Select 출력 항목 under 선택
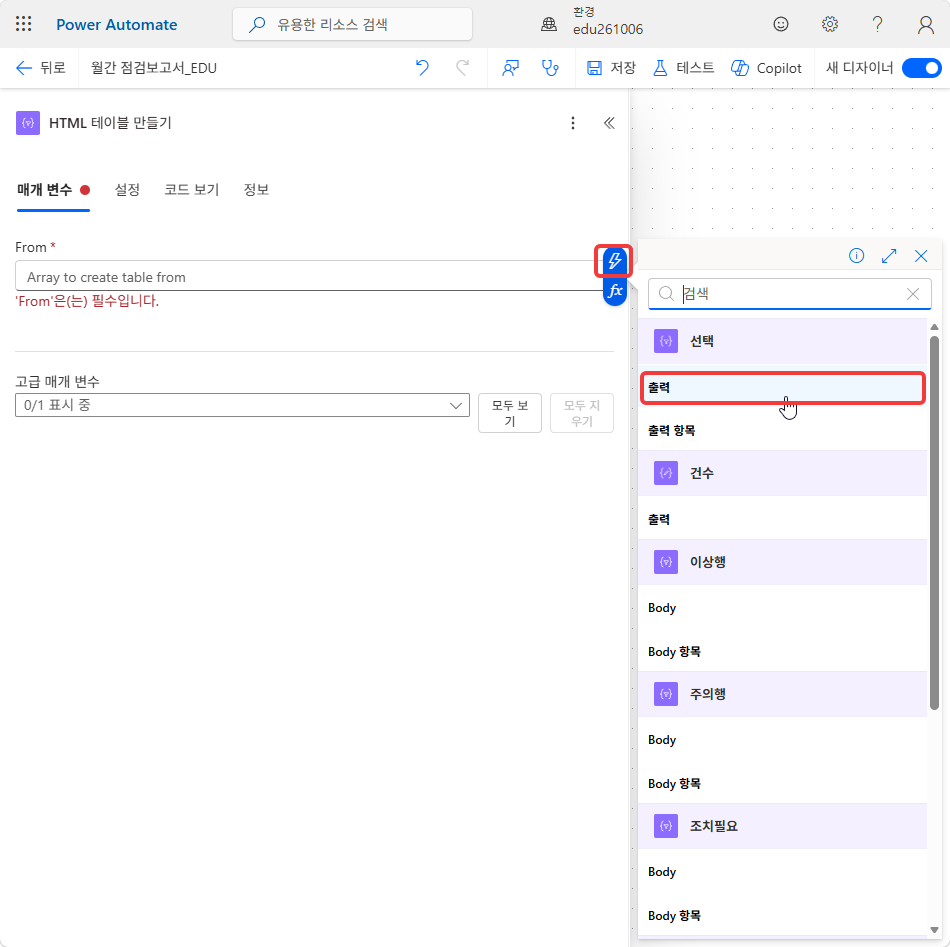Screen dimensions: 950x947 [782, 431]
